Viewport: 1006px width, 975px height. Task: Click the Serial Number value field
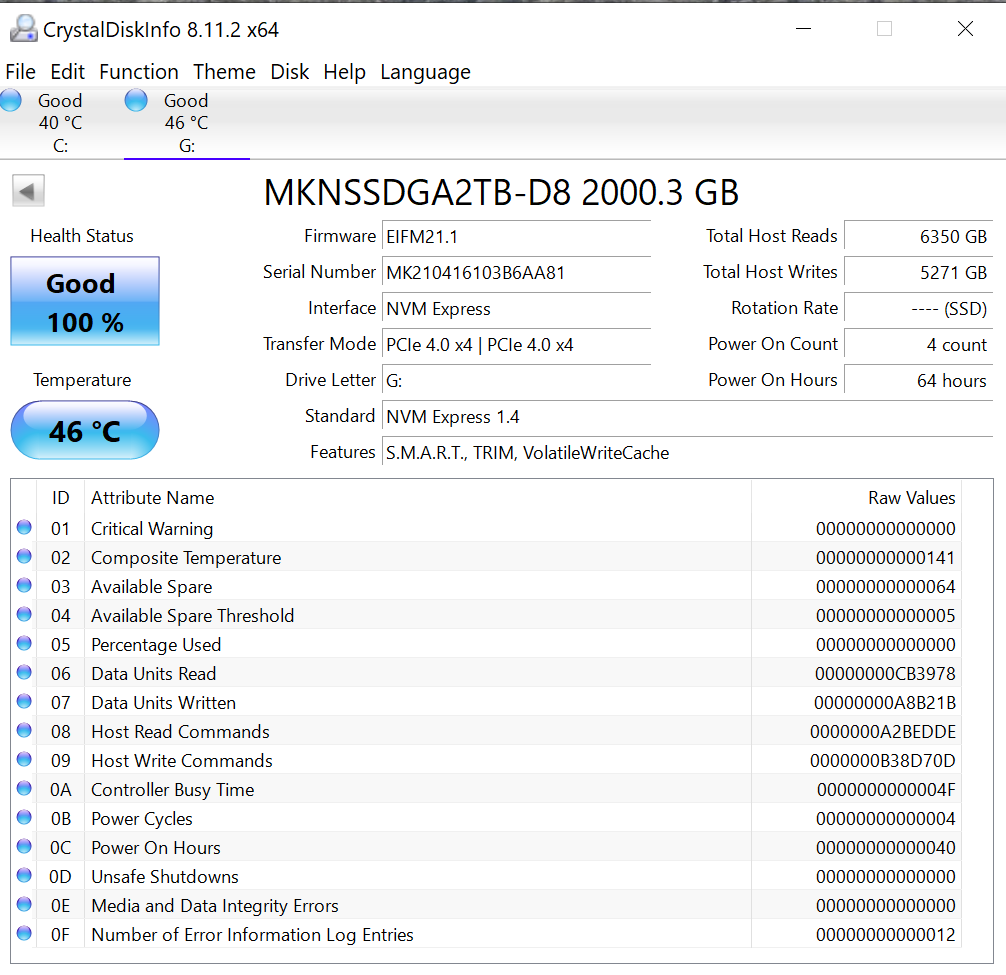pyautogui.click(x=516, y=272)
